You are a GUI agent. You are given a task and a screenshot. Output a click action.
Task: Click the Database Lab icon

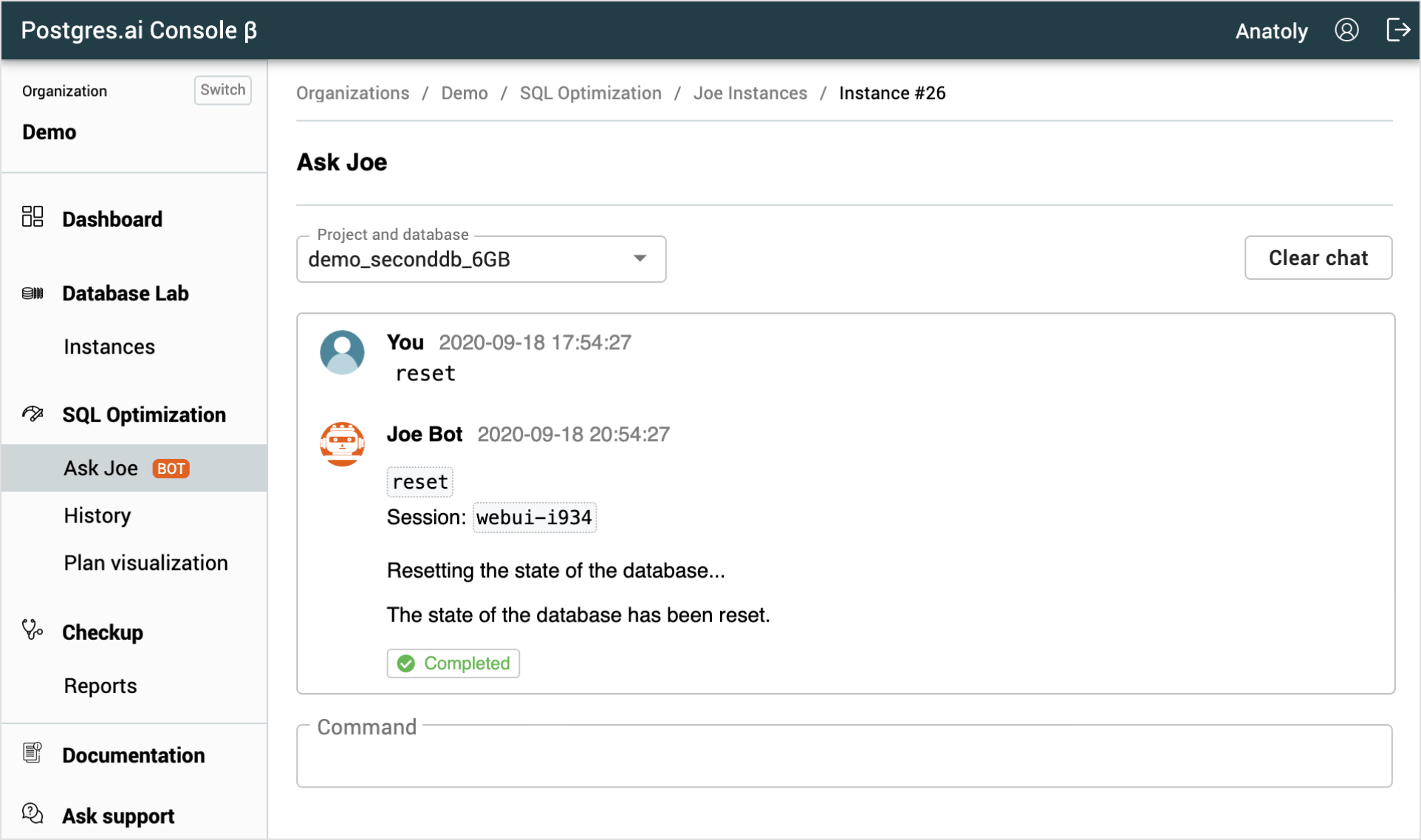(x=32, y=293)
